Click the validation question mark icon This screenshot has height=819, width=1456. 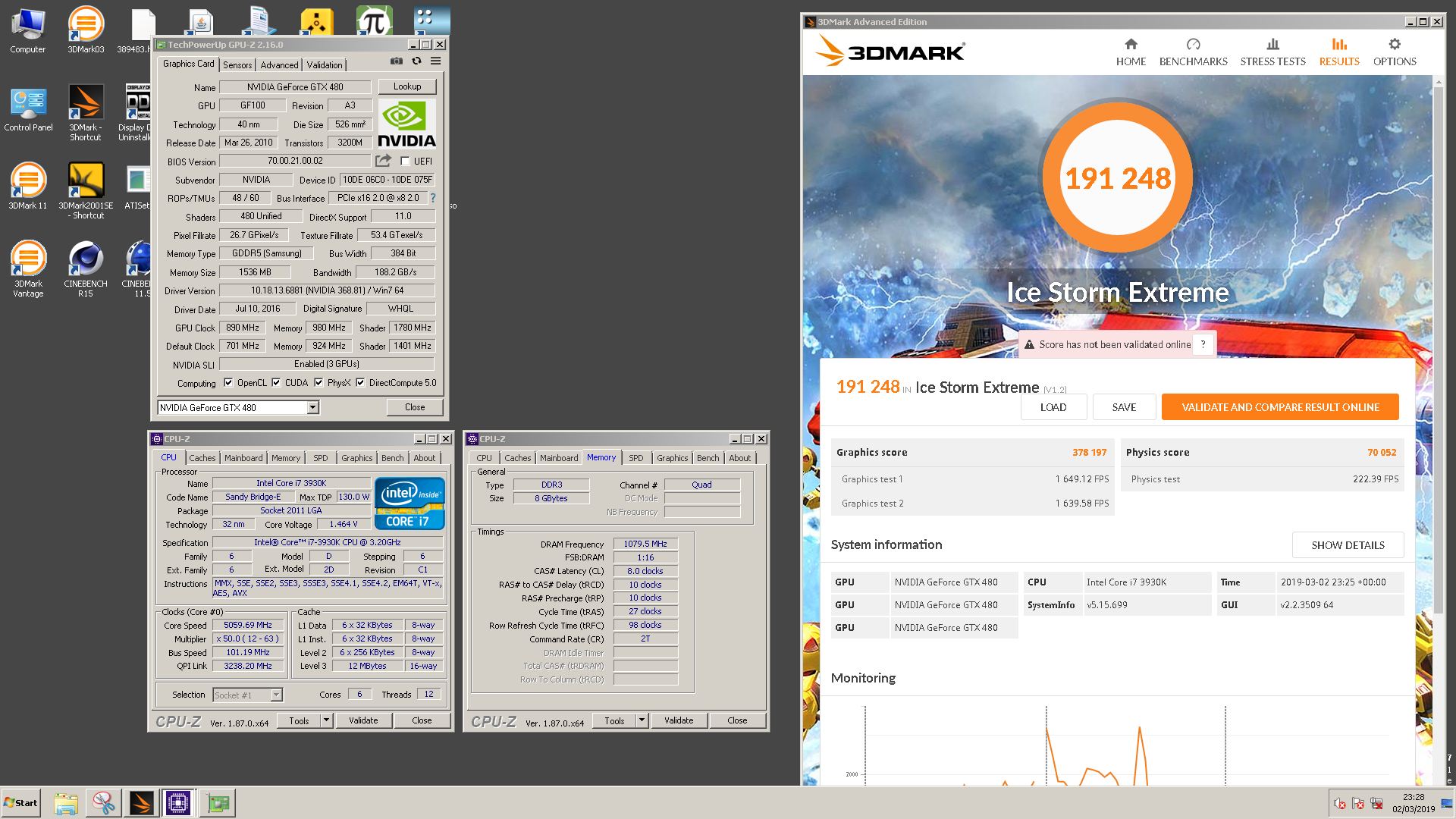(x=1203, y=344)
